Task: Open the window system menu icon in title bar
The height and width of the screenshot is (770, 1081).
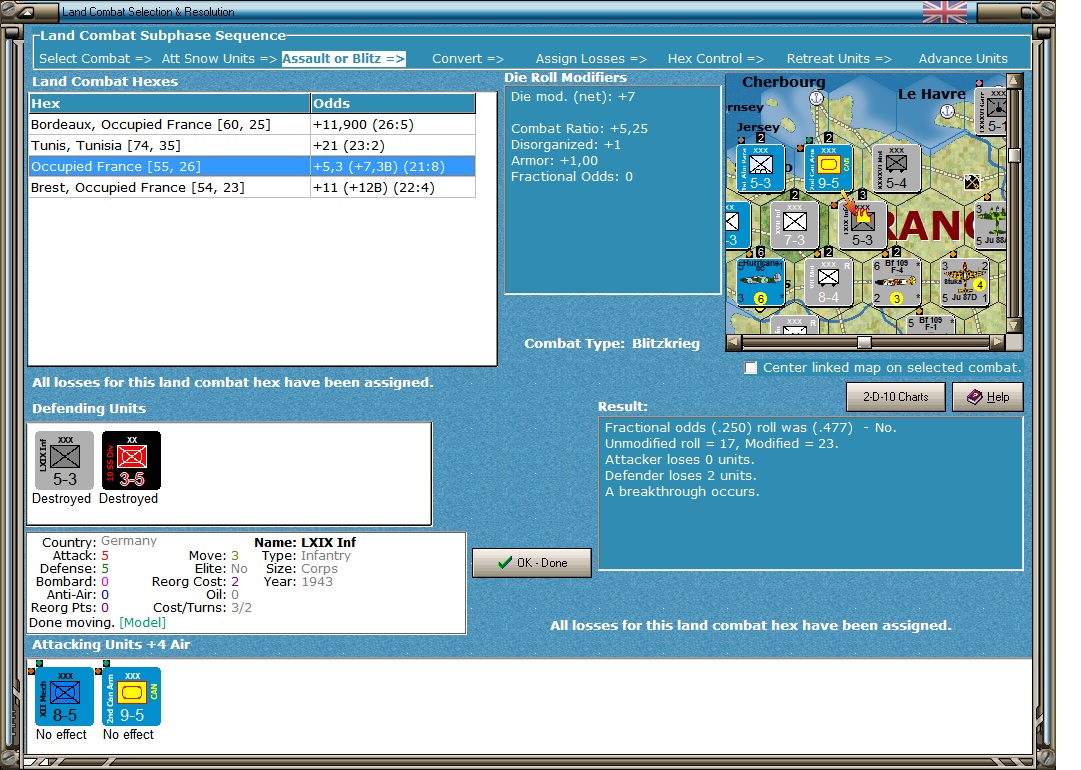Action: point(25,12)
